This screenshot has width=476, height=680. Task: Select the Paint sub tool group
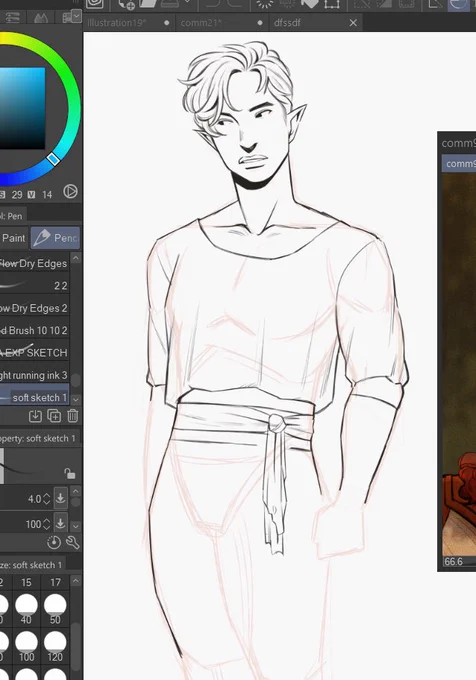(13, 238)
